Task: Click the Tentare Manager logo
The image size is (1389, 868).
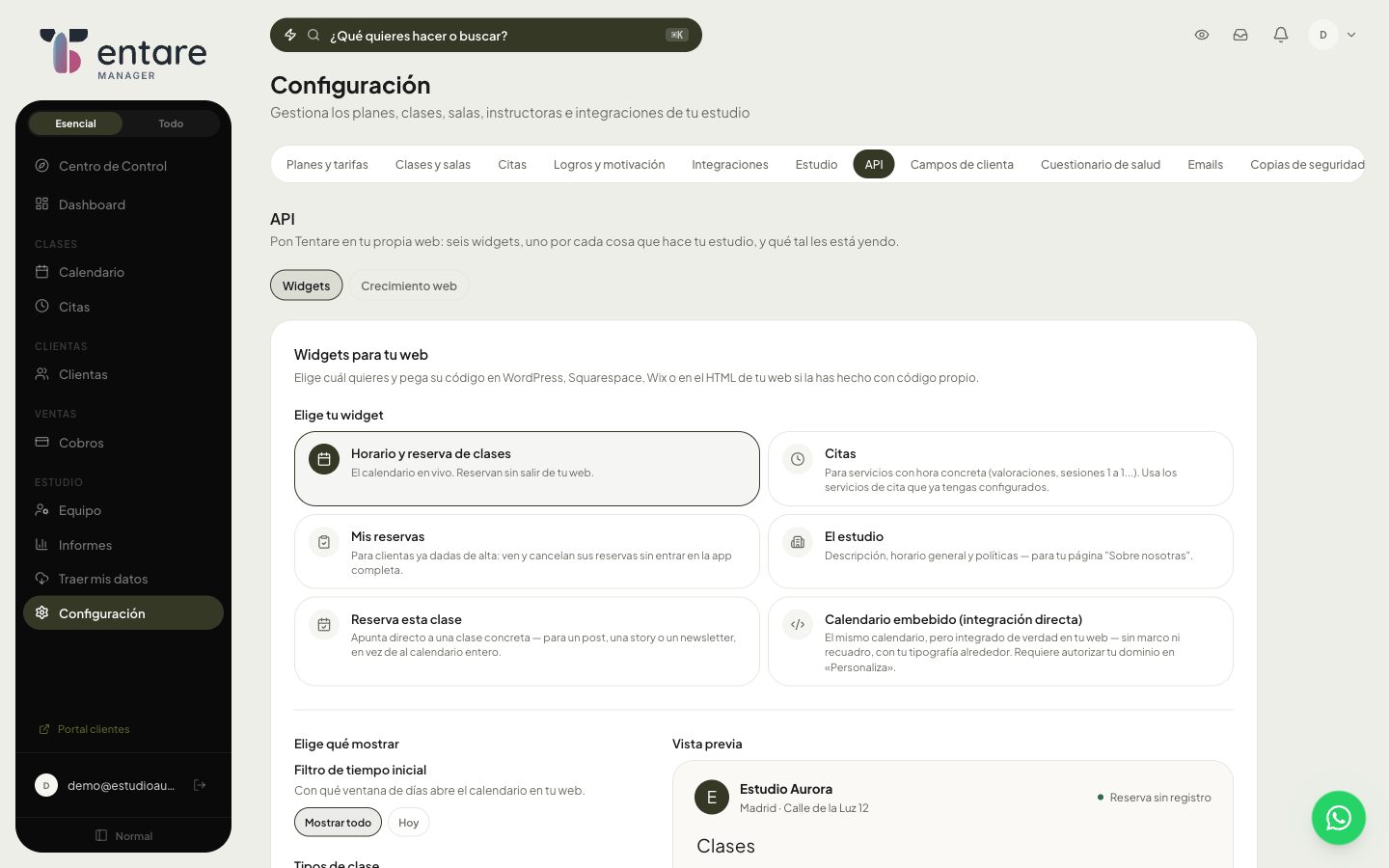Action: 123,53
